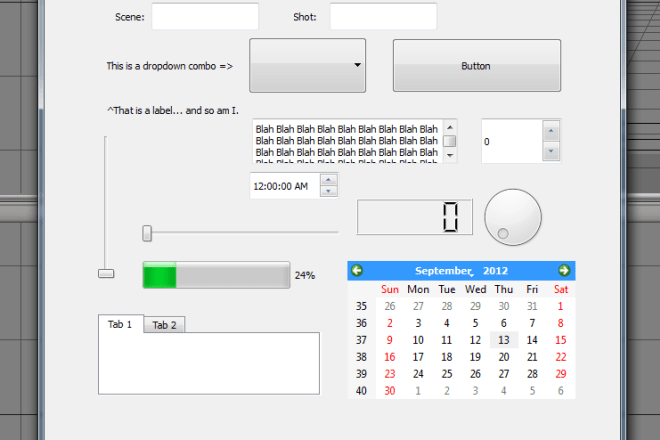Increase the spin box value with up arrow

(x=549, y=130)
